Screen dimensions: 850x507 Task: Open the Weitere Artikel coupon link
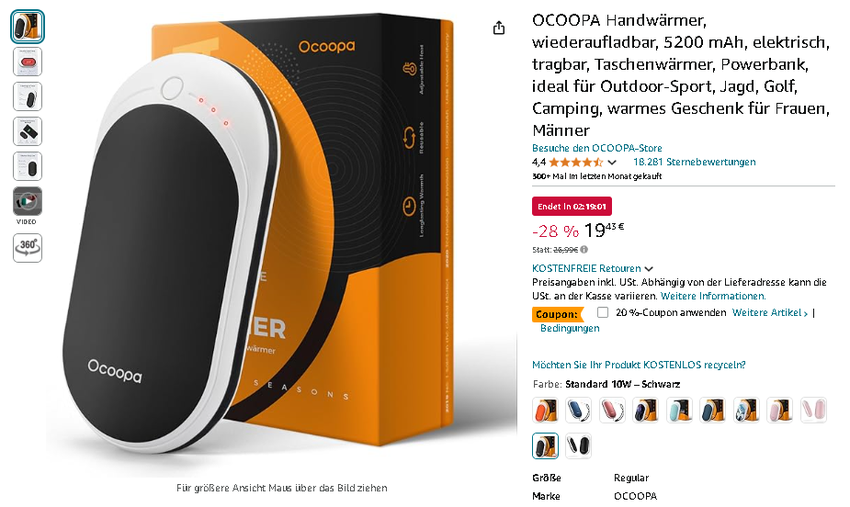[770, 313]
